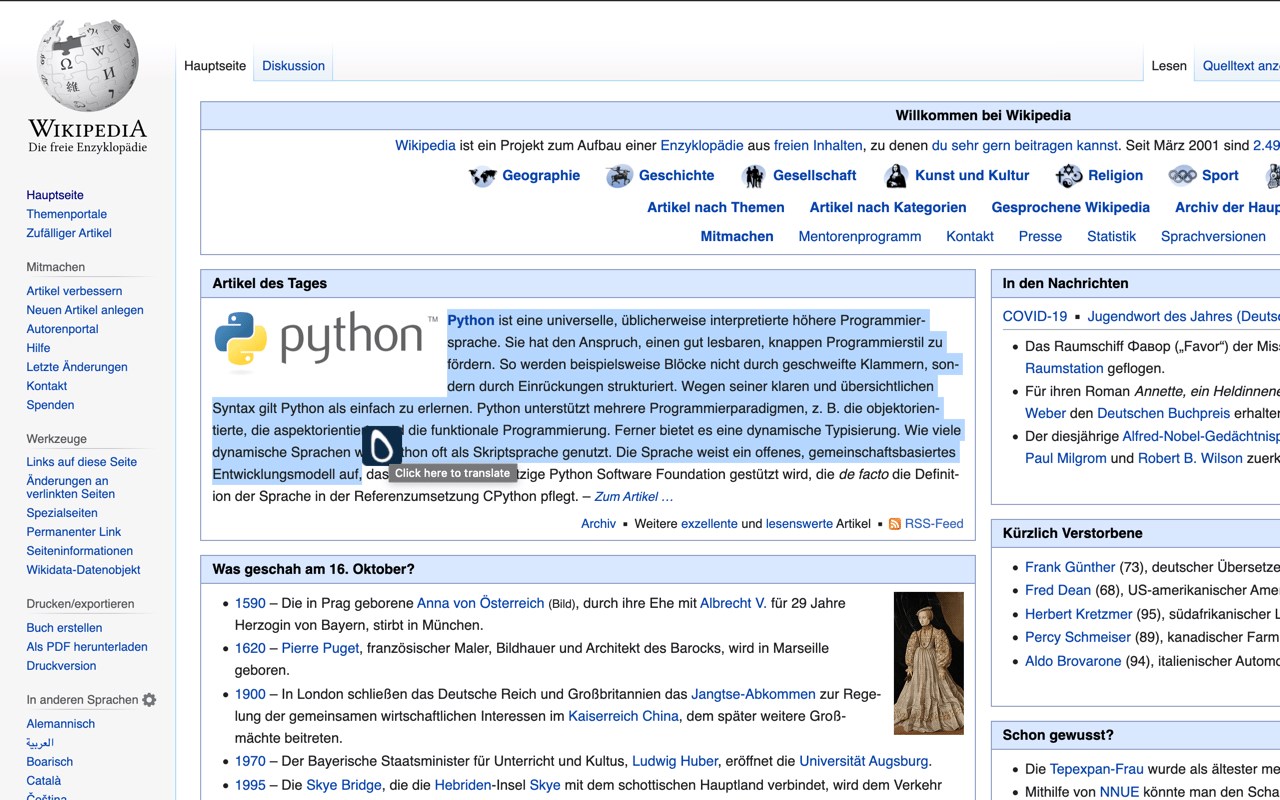Open the Skye Bridge link
Viewport: 1280px width, 800px height.
tap(344, 785)
